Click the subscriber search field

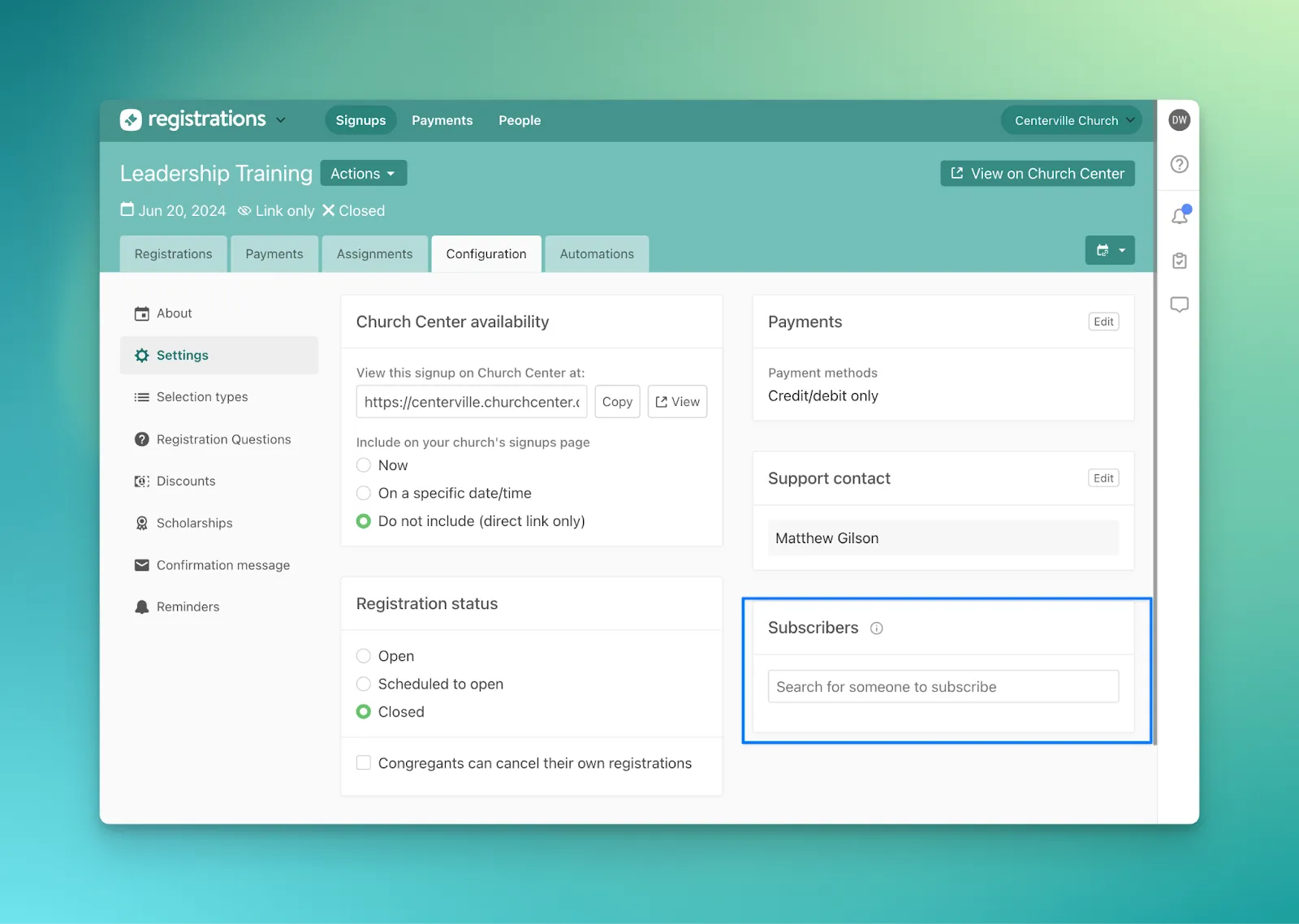[x=943, y=687]
